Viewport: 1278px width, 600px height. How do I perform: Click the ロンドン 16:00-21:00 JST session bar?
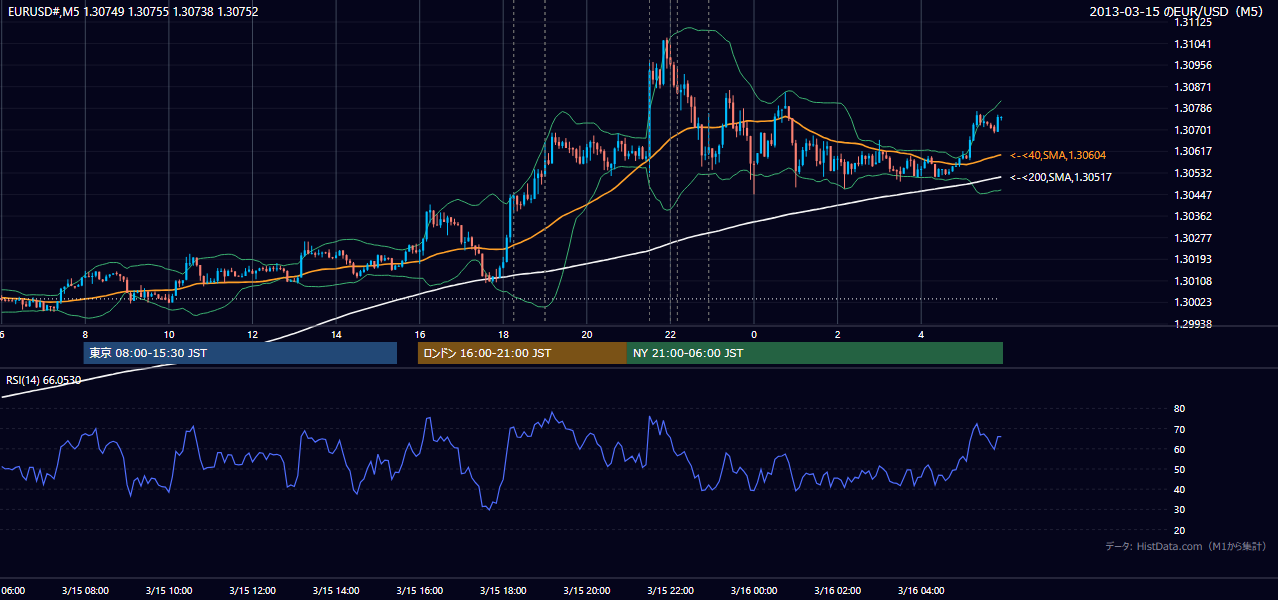(x=522, y=353)
